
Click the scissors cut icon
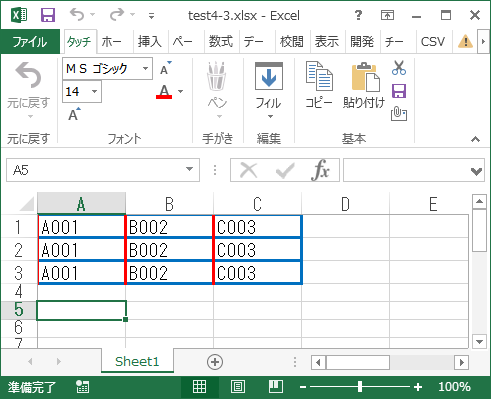point(399,68)
